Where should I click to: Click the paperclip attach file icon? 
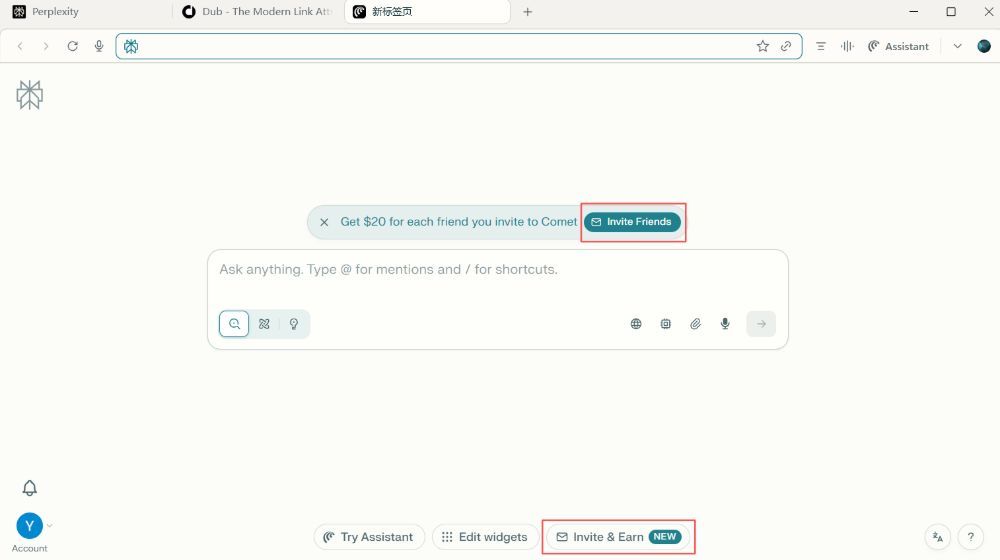(x=696, y=324)
